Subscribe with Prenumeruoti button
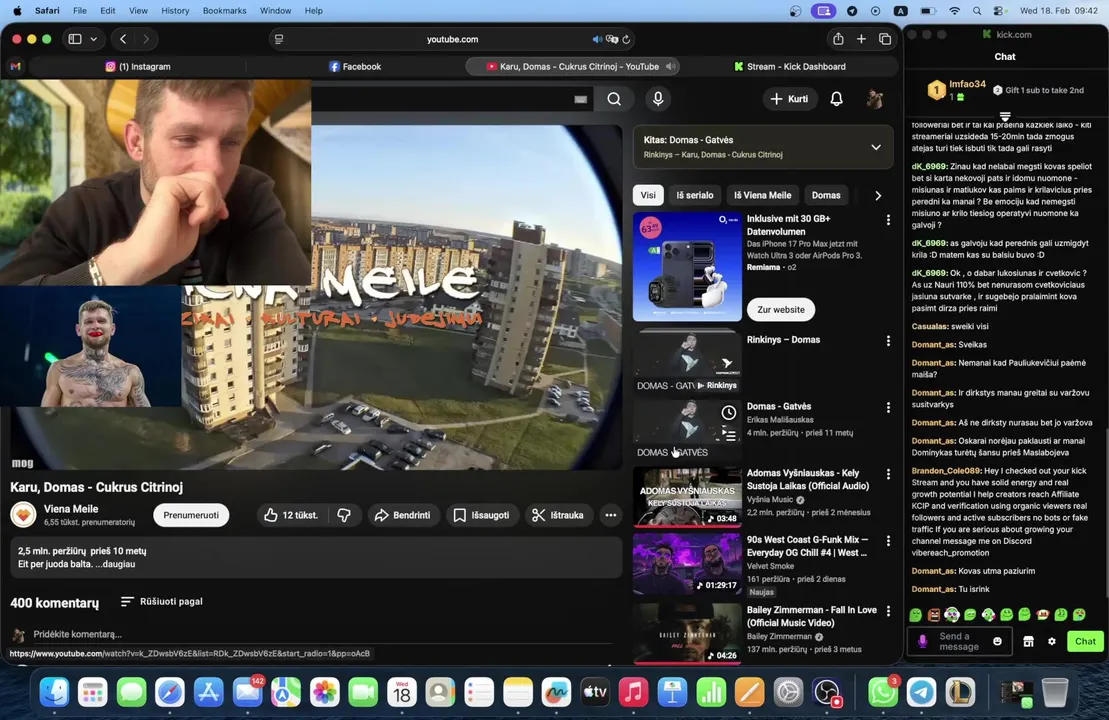This screenshot has height=720, width=1109. point(191,515)
